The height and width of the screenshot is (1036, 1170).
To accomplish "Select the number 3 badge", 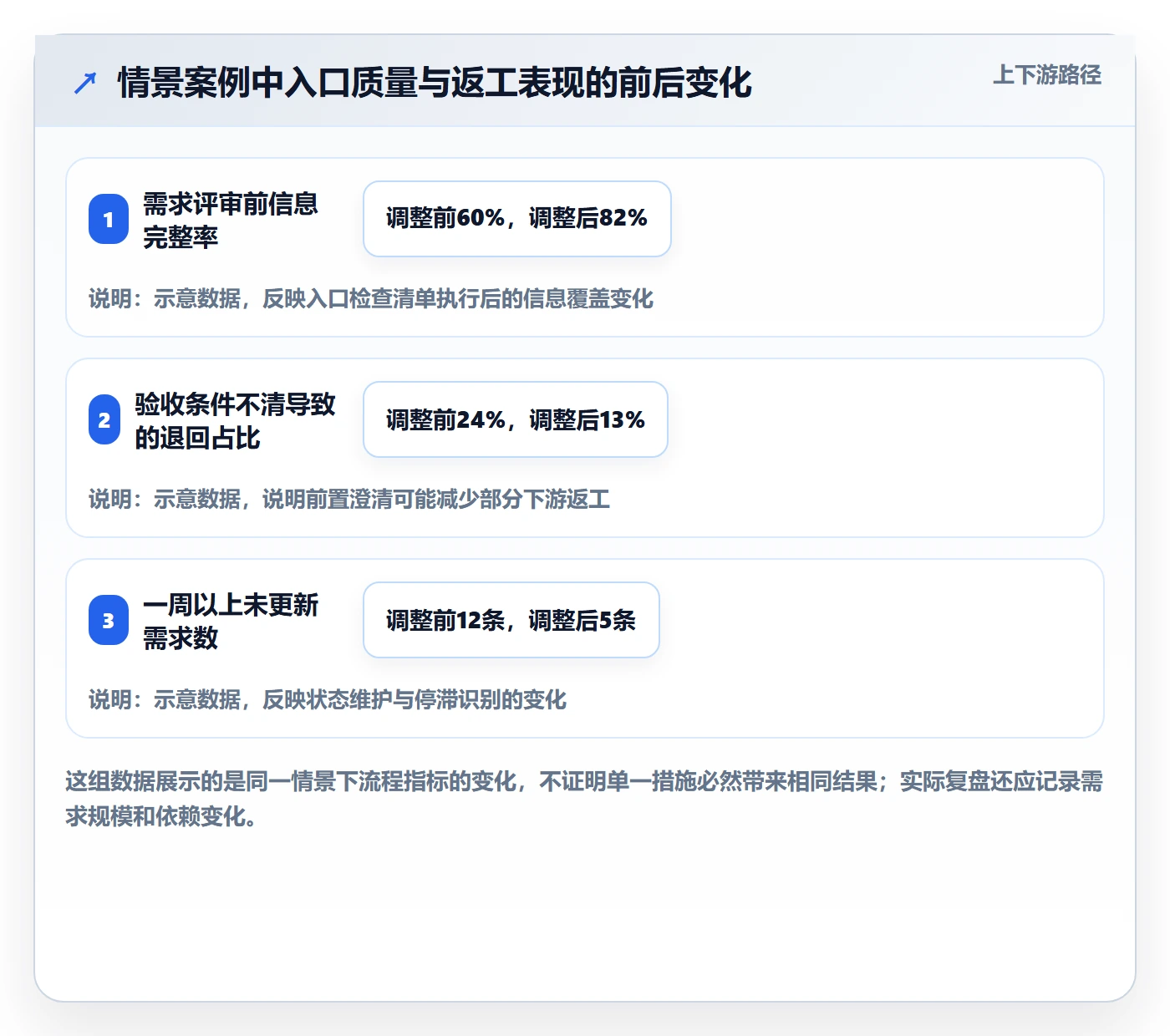I will 109,620.
